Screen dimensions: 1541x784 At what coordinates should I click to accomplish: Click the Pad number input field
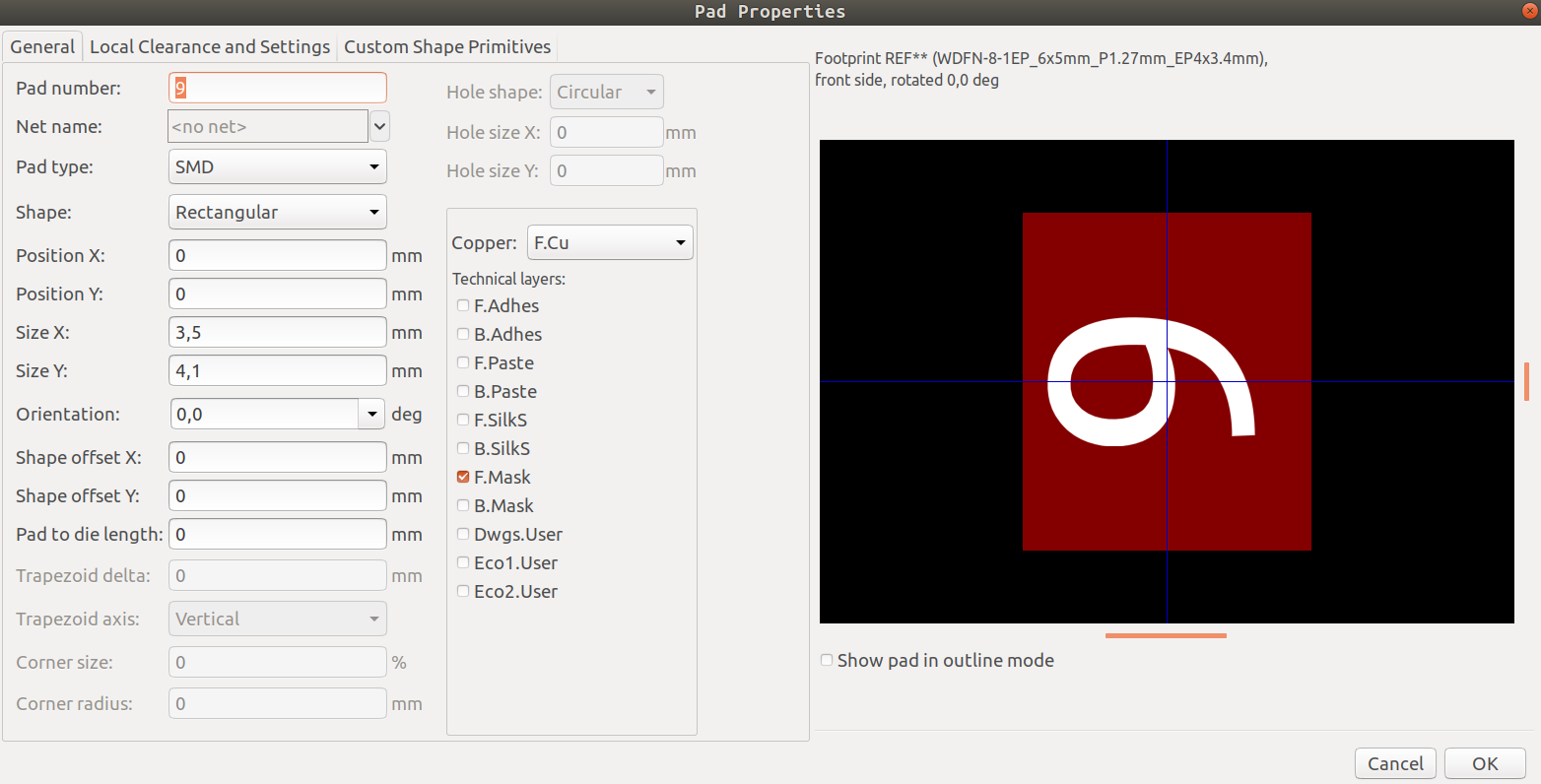coord(277,88)
